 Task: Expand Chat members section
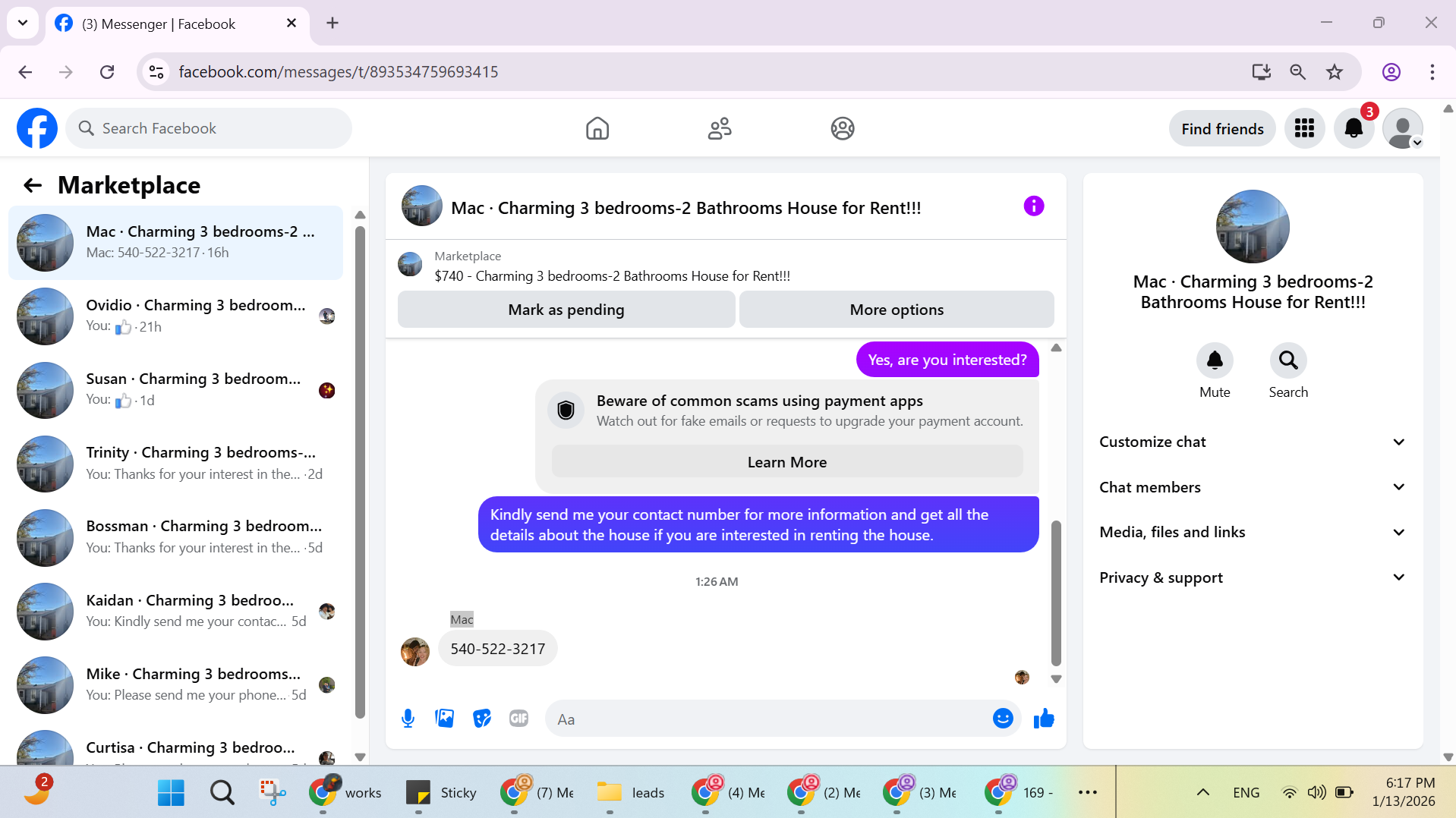pyautogui.click(x=1252, y=487)
